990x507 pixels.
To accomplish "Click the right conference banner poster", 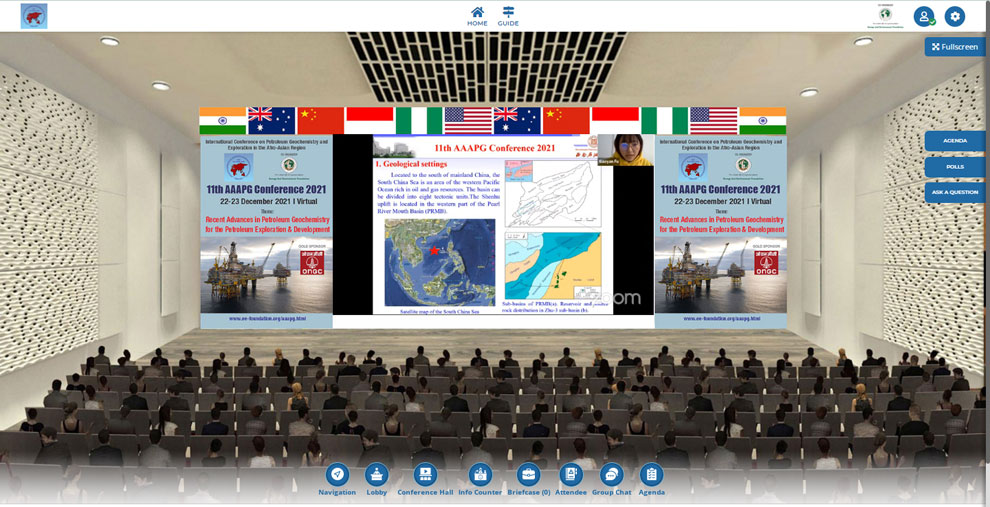I will pos(720,231).
